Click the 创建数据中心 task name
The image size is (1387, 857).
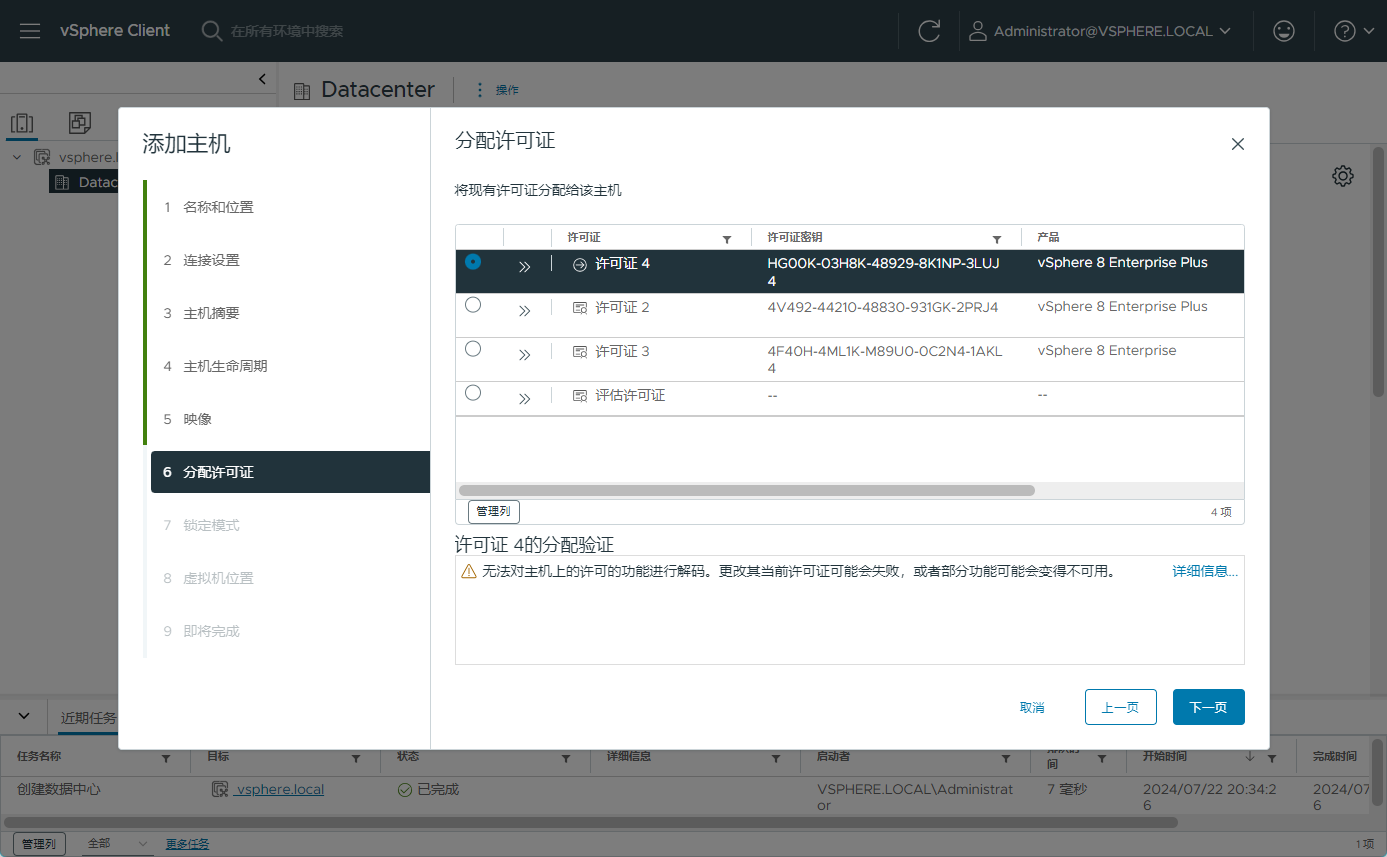(59, 789)
